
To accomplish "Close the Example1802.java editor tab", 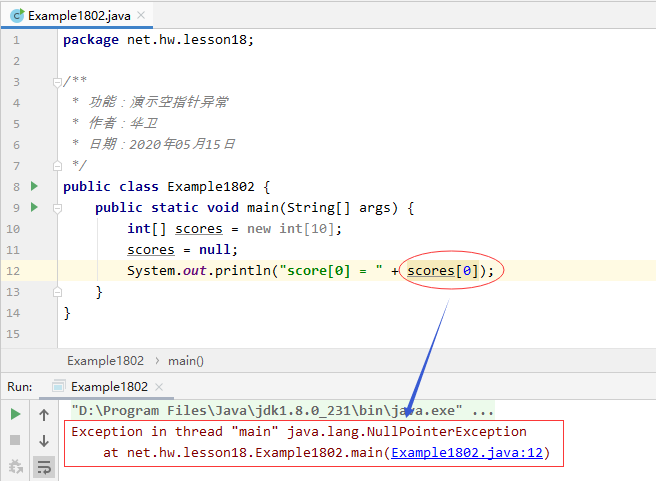I will point(141,15).
